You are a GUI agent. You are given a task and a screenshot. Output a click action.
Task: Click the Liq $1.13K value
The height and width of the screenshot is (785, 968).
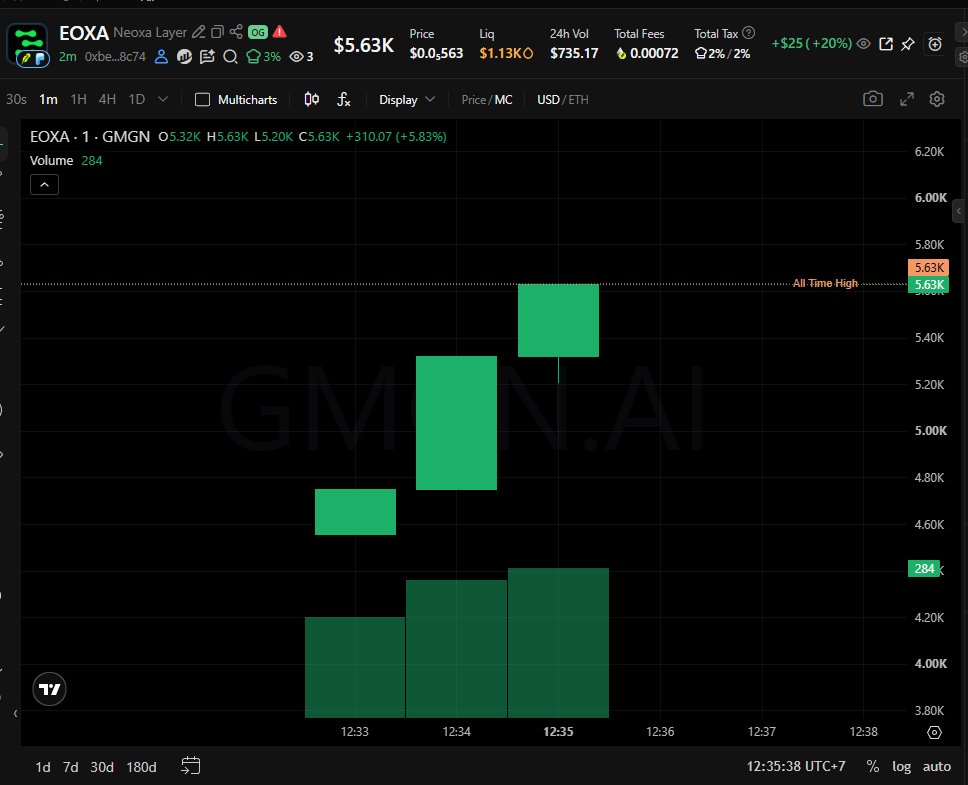(506, 54)
